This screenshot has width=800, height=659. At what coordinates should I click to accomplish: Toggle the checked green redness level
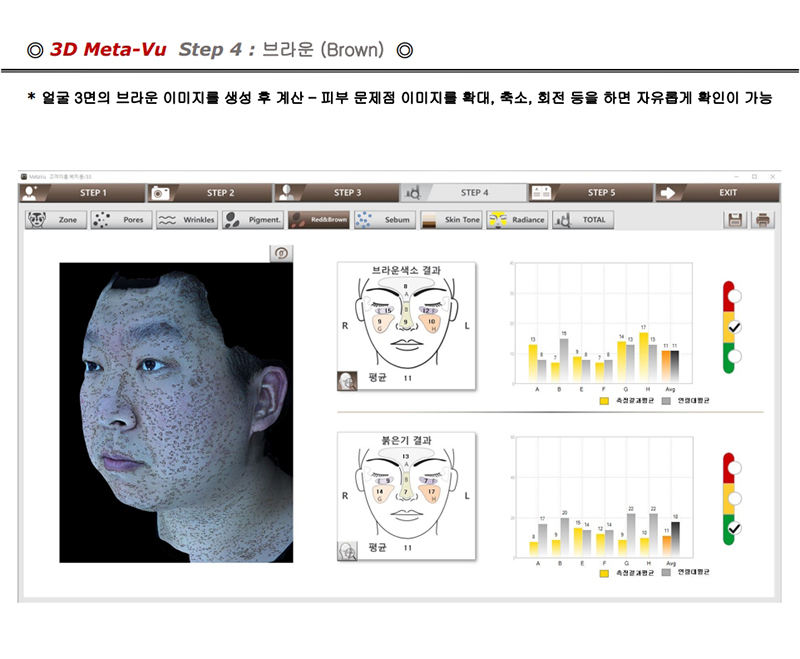735,528
